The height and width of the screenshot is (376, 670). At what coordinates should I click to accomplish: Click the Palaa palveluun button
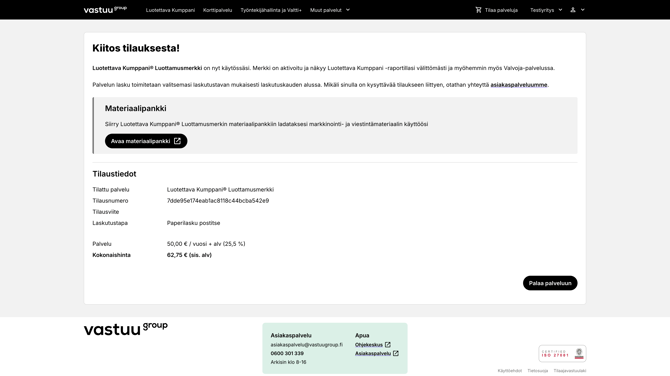coord(550,283)
